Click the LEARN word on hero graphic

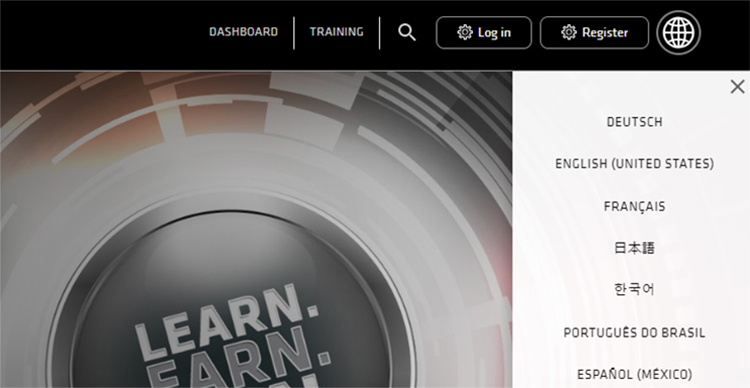click(226, 320)
